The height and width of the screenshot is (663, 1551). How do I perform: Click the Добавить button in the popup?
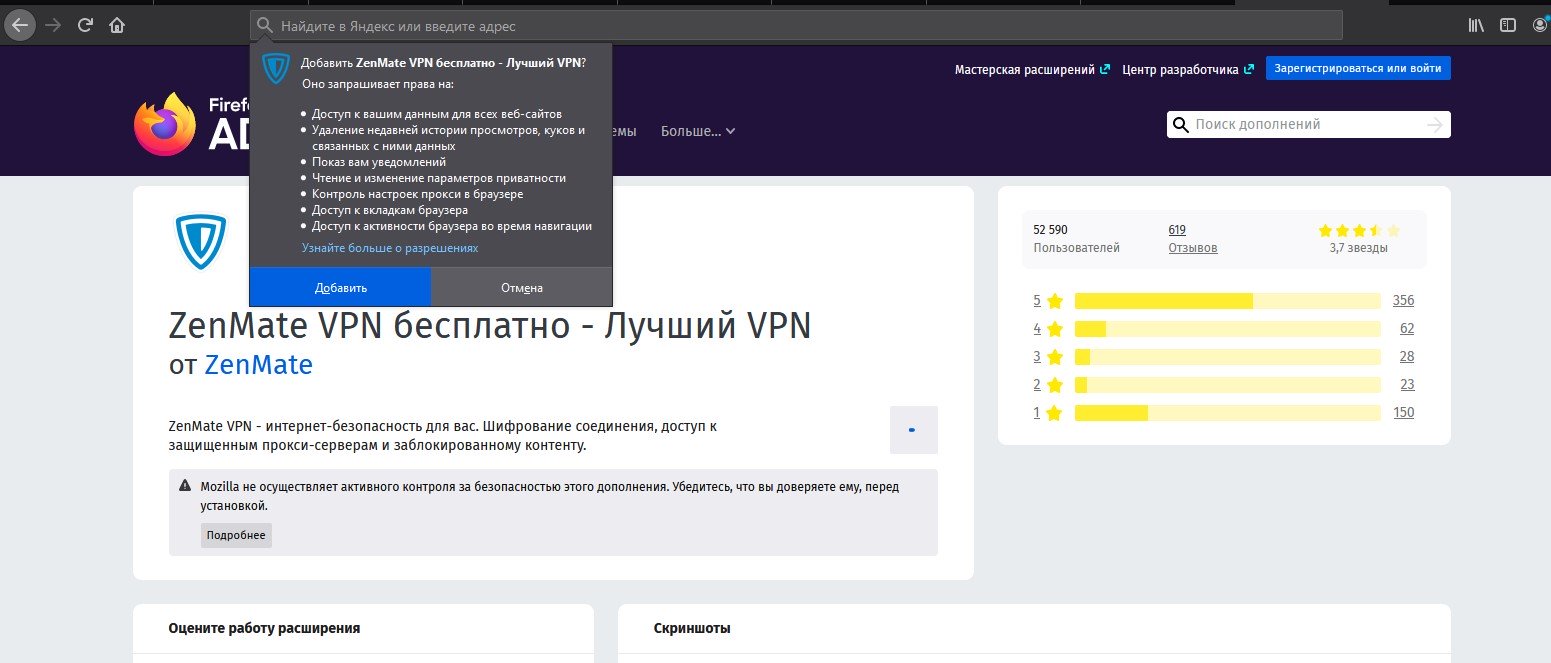tap(341, 287)
